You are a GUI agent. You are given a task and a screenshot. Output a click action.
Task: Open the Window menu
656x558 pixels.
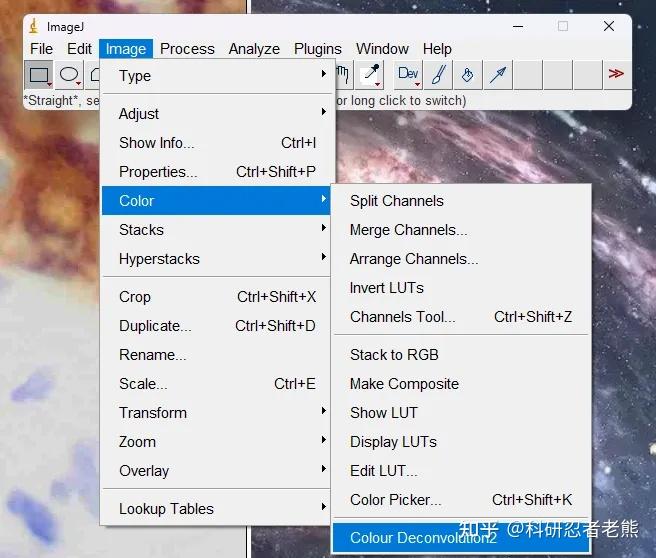pyautogui.click(x=382, y=49)
